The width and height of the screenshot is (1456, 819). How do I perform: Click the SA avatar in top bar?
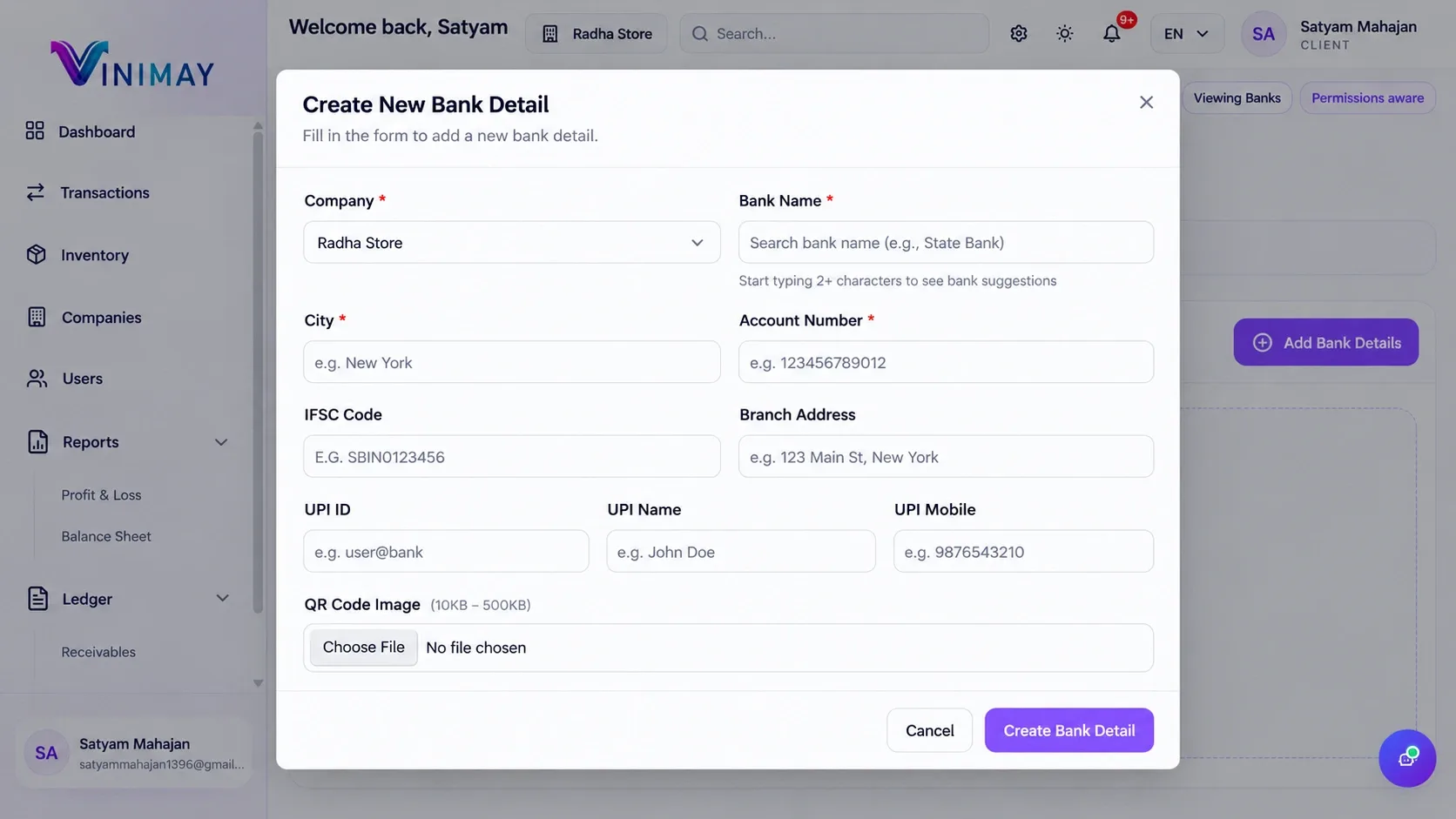1263,34
